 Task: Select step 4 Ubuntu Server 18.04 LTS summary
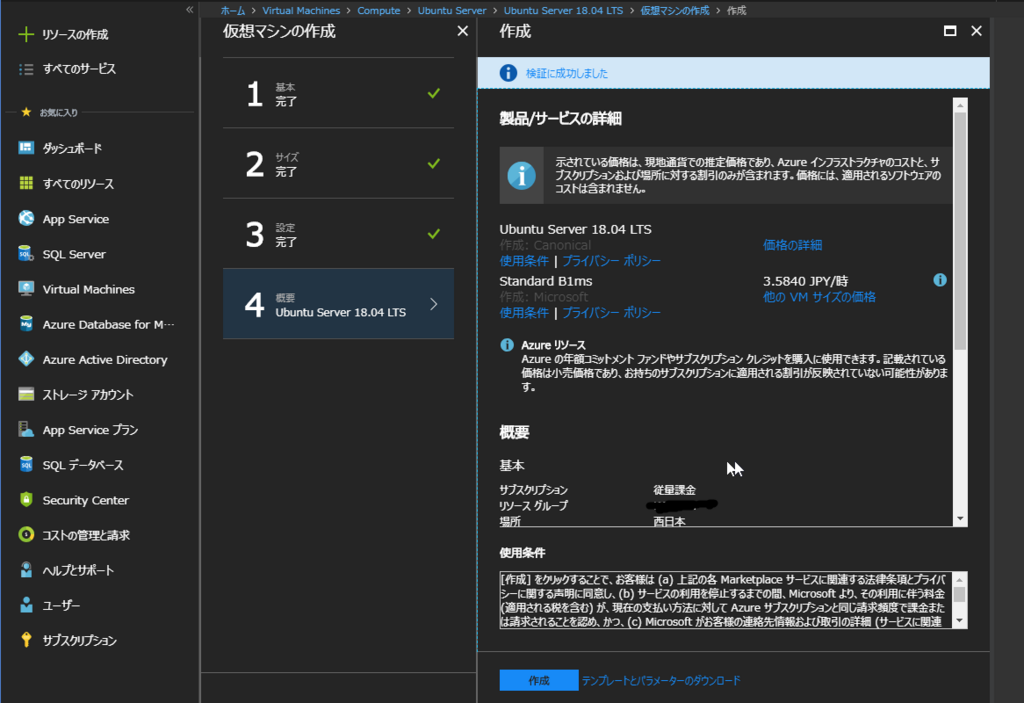[338, 304]
